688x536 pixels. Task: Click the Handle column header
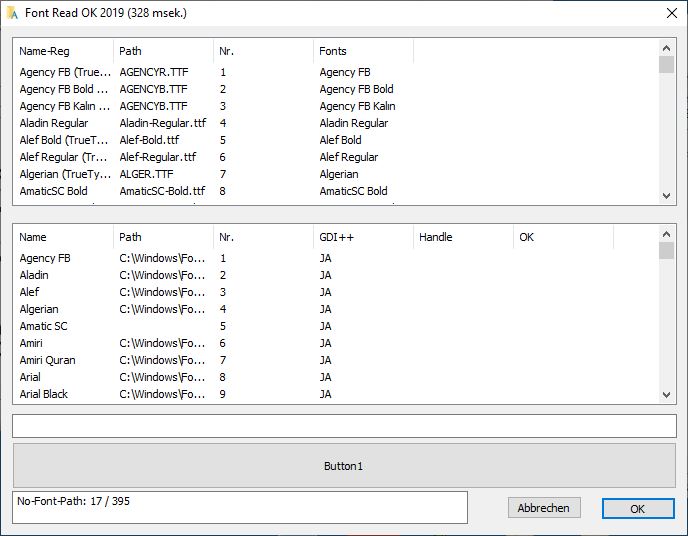pyautogui.click(x=463, y=237)
